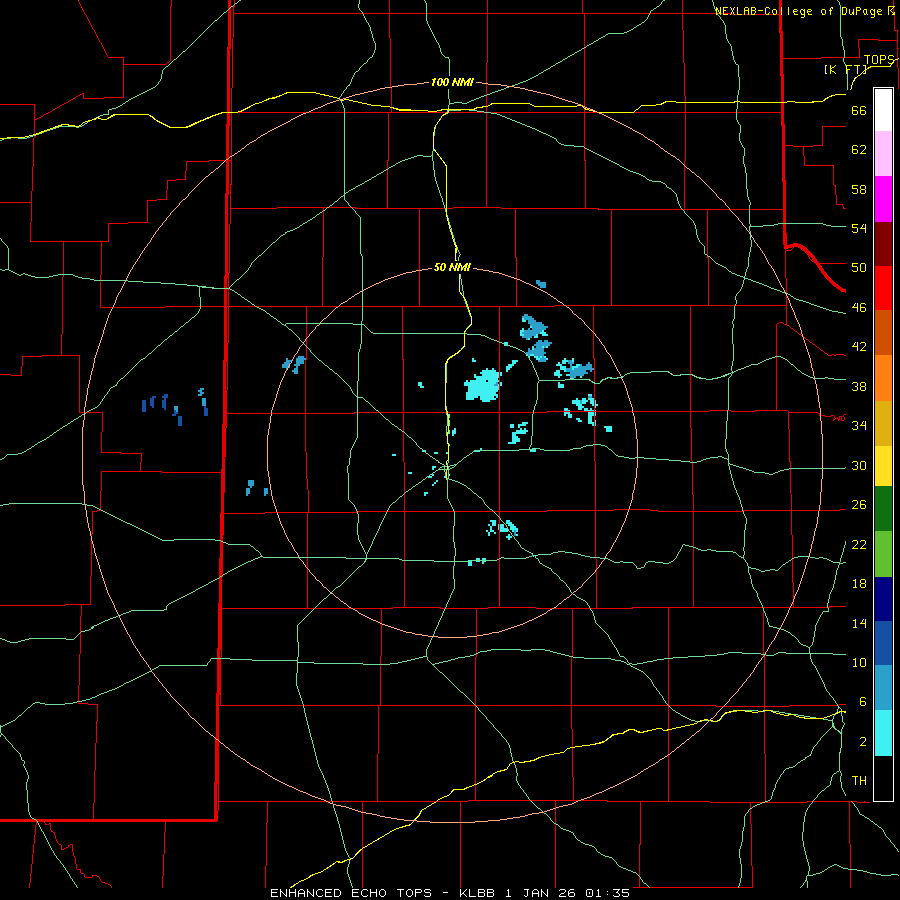Click the "NEXLAB-College of DuPage" credit text
The image size is (900, 900).
[x=799, y=11]
